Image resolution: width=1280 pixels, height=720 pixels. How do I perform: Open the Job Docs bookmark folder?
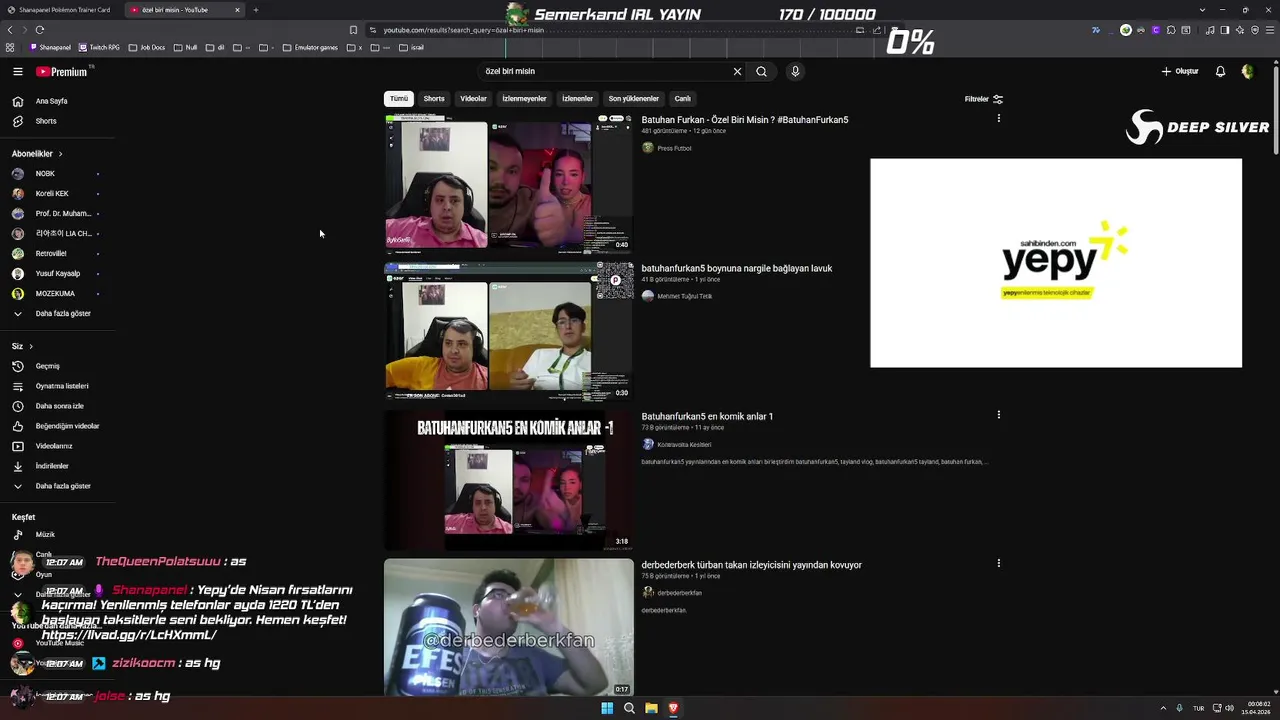tap(146, 47)
